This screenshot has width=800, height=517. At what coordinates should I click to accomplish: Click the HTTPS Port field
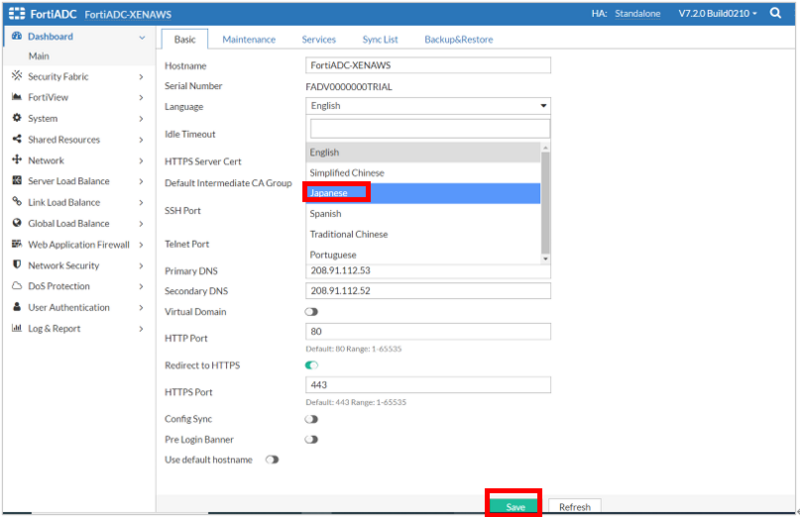tap(428, 385)
